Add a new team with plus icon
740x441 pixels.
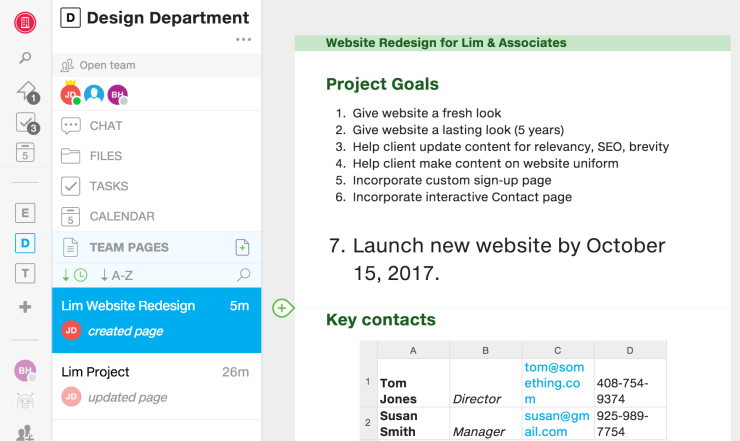(x=26, y=307)
